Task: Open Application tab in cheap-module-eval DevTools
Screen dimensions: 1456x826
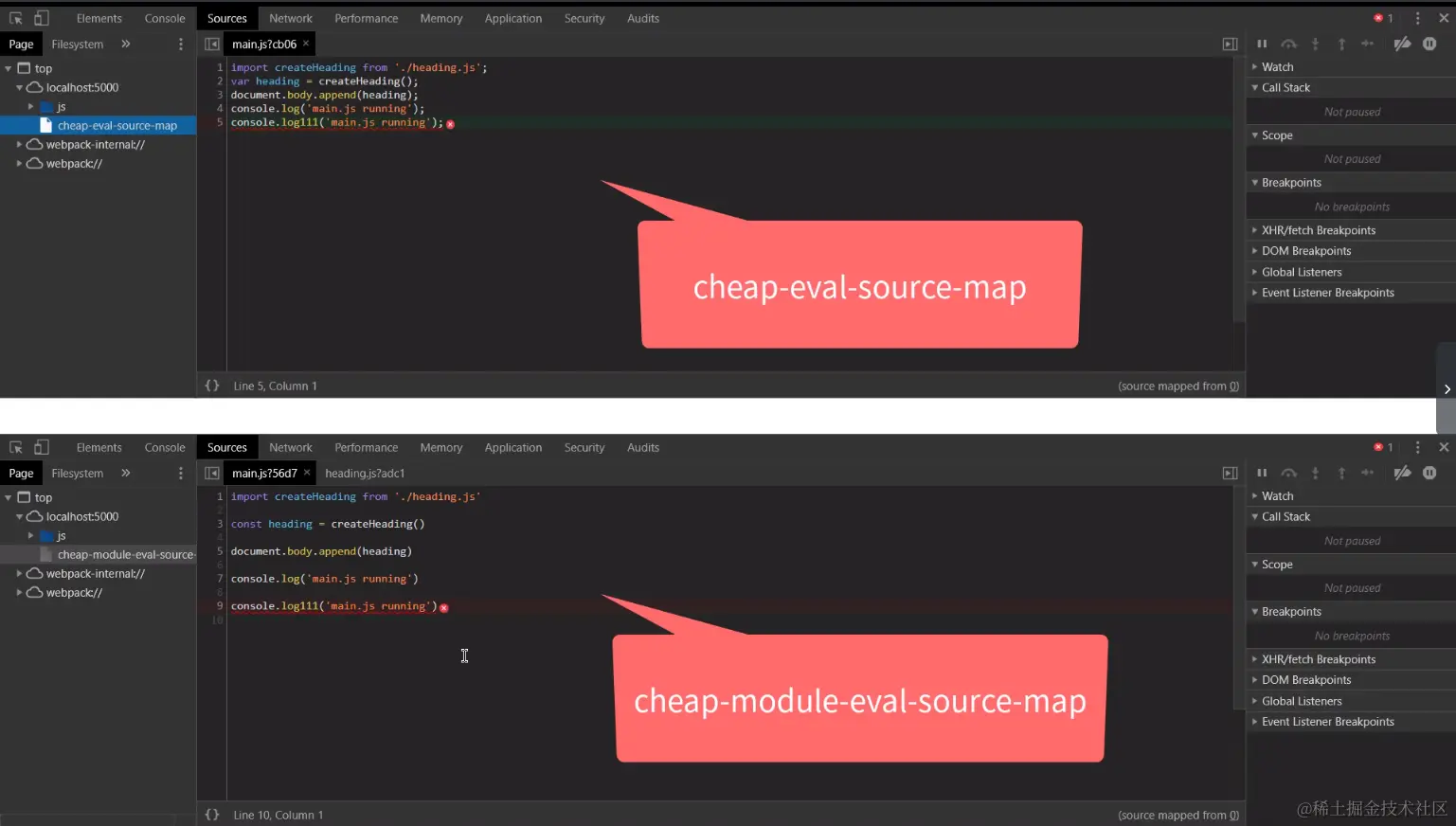Action: point(513,447)
